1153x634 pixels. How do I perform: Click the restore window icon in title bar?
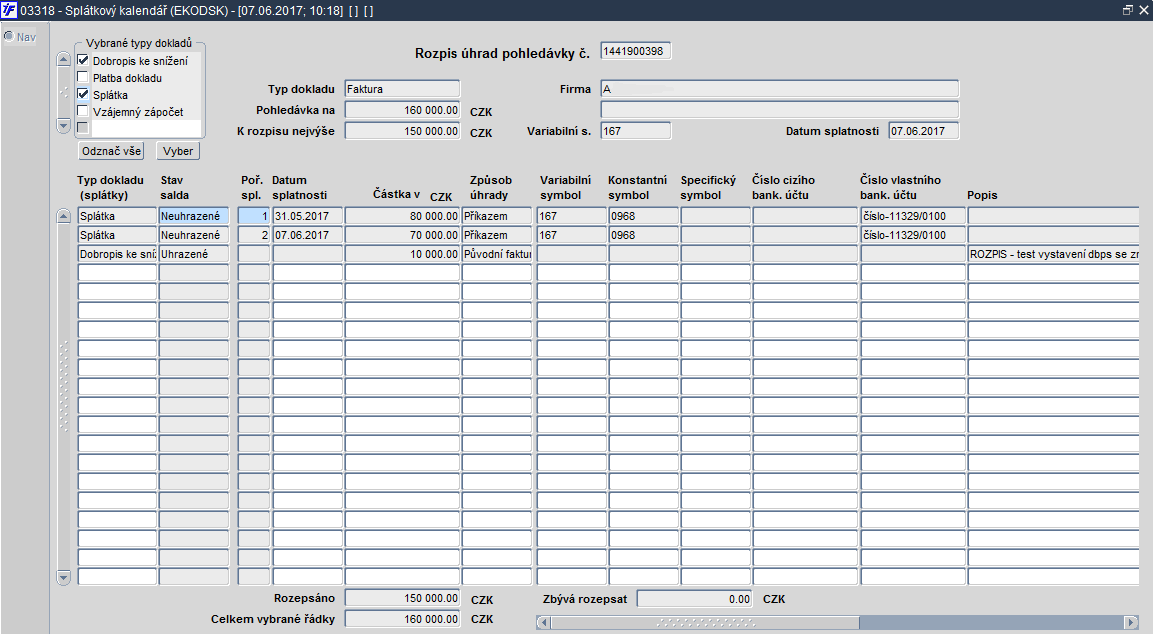[x=1128, y=10]
